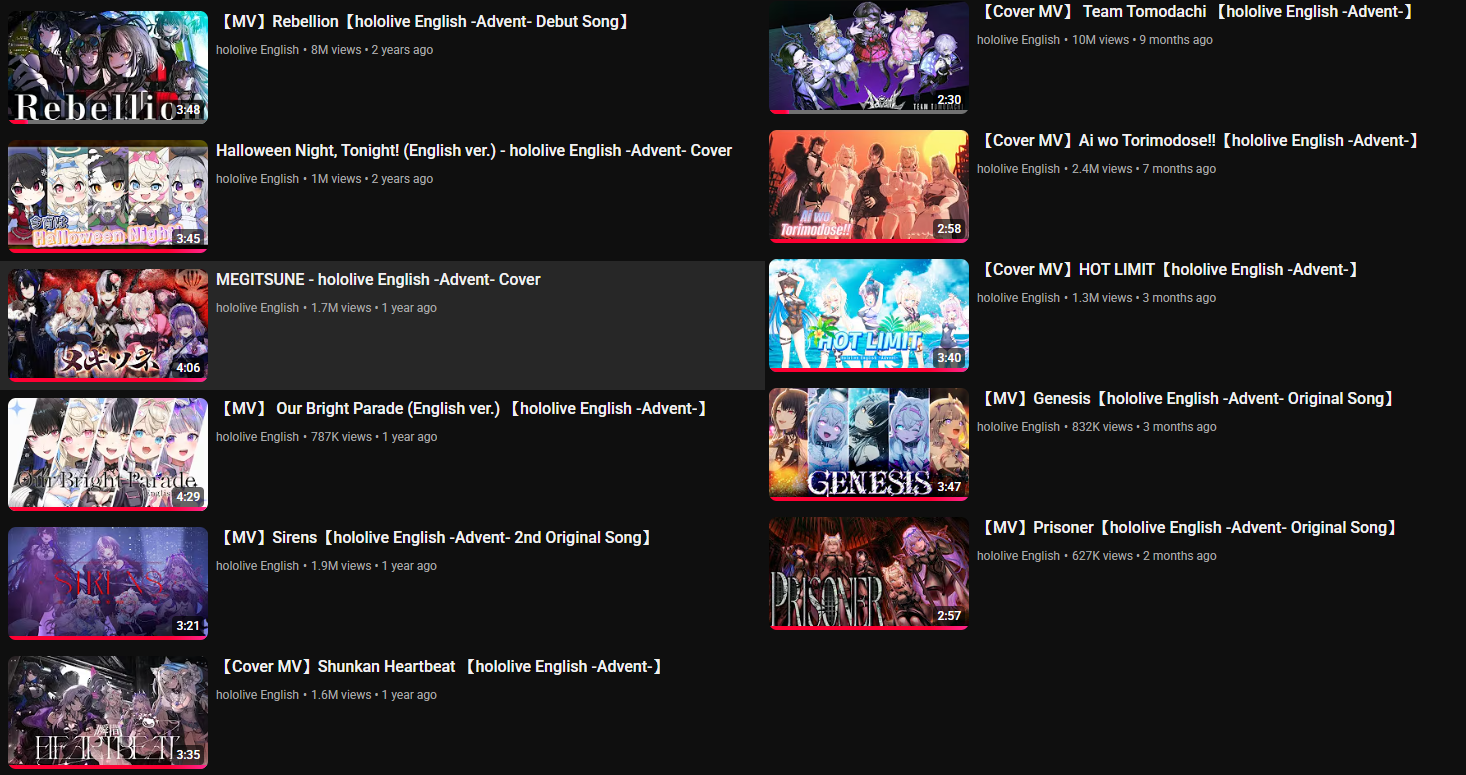The image size is (1466, 775).
Task: Select the "1M views" text for Halloween Night
Action: (x=336, y=179)
